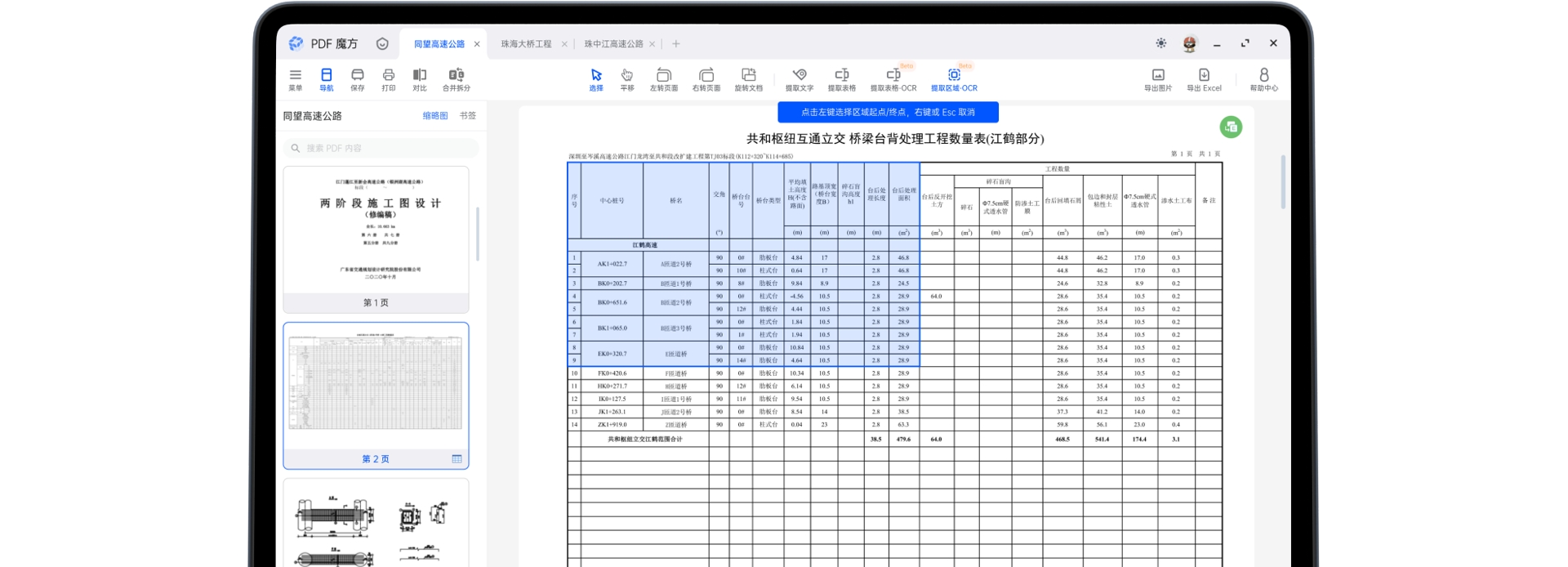Switch to the 珠中江高速公路 tab
The height and width of the screenshot is (567, 1568).
point(613,44)
